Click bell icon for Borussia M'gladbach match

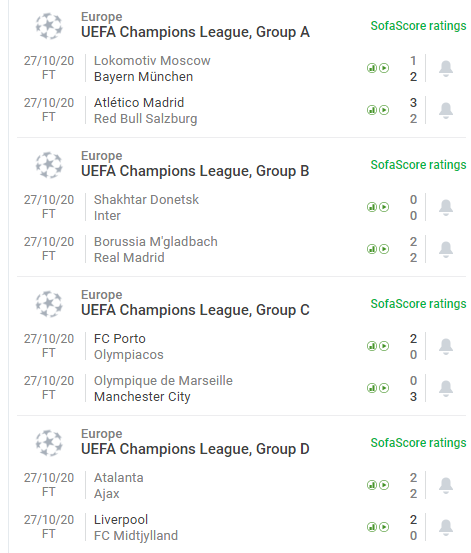click(446, 249)
